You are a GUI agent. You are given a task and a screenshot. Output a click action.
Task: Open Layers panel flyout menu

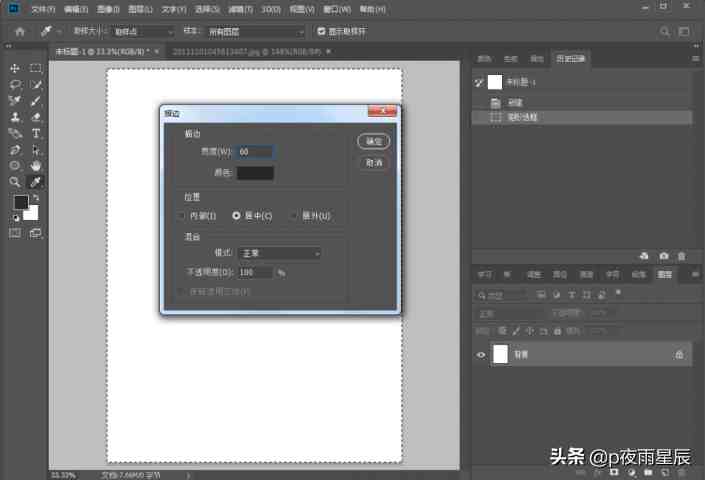(695, 274)
